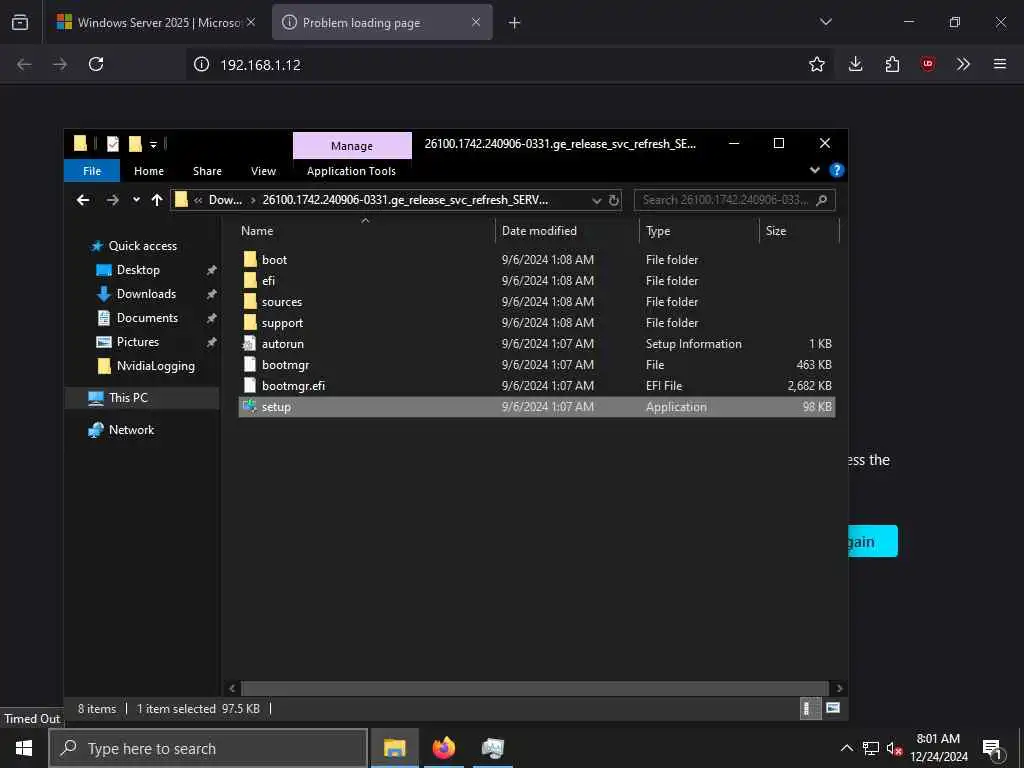
Task: Sort by the Name column header
Action: coord(366,231)
